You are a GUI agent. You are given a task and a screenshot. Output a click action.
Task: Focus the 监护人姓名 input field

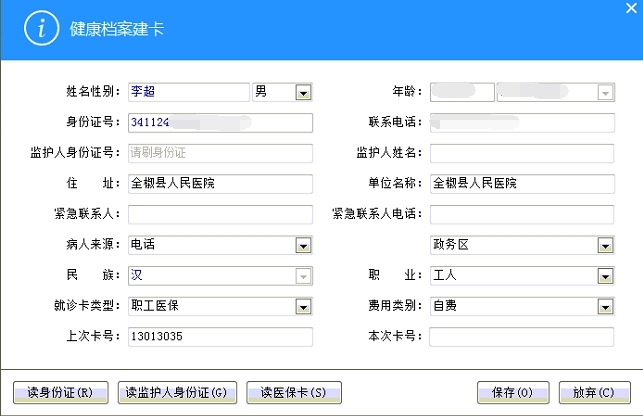[522, 153]
